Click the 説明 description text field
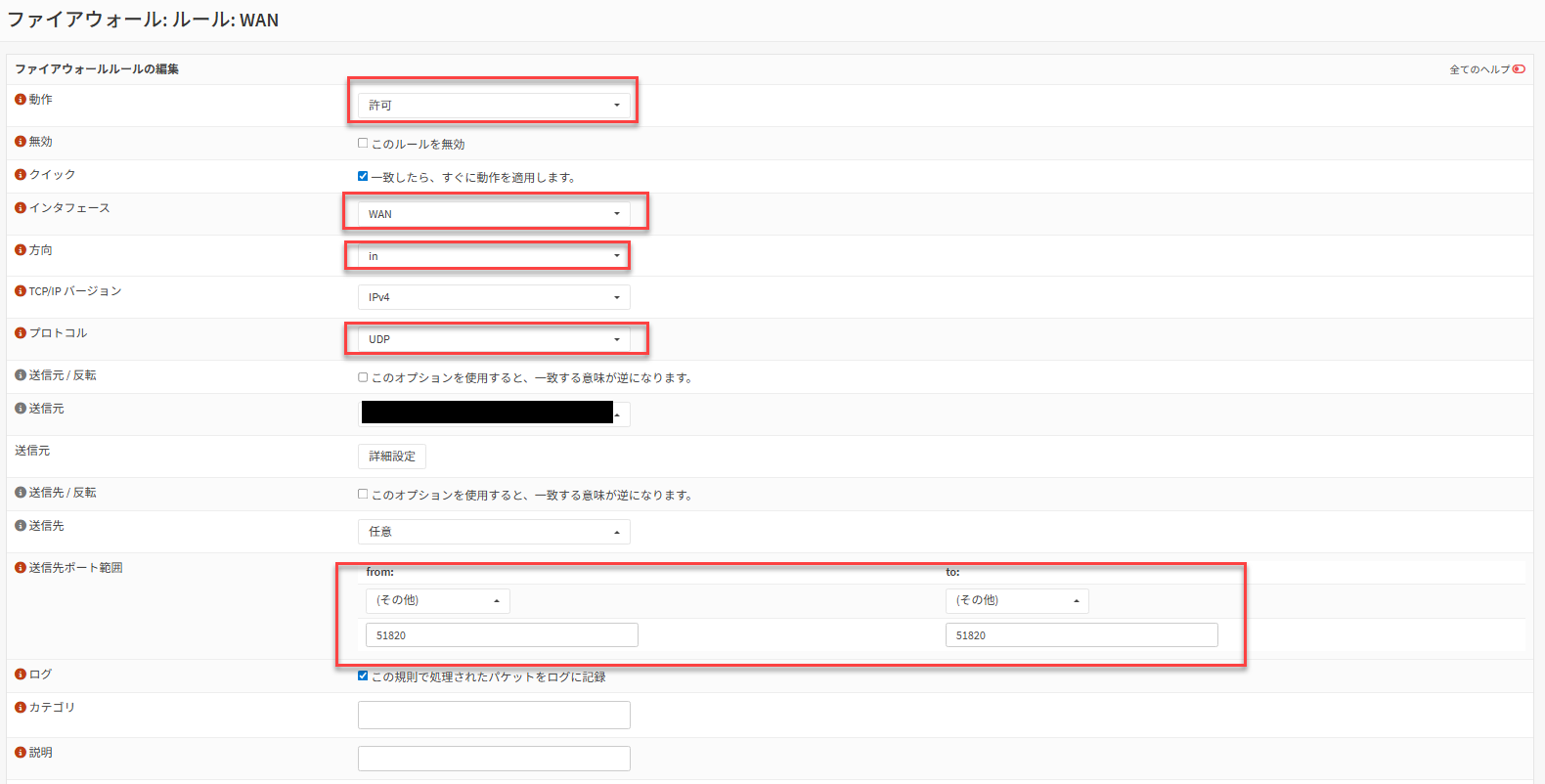 pyautogui.click(x=494, y=759)
